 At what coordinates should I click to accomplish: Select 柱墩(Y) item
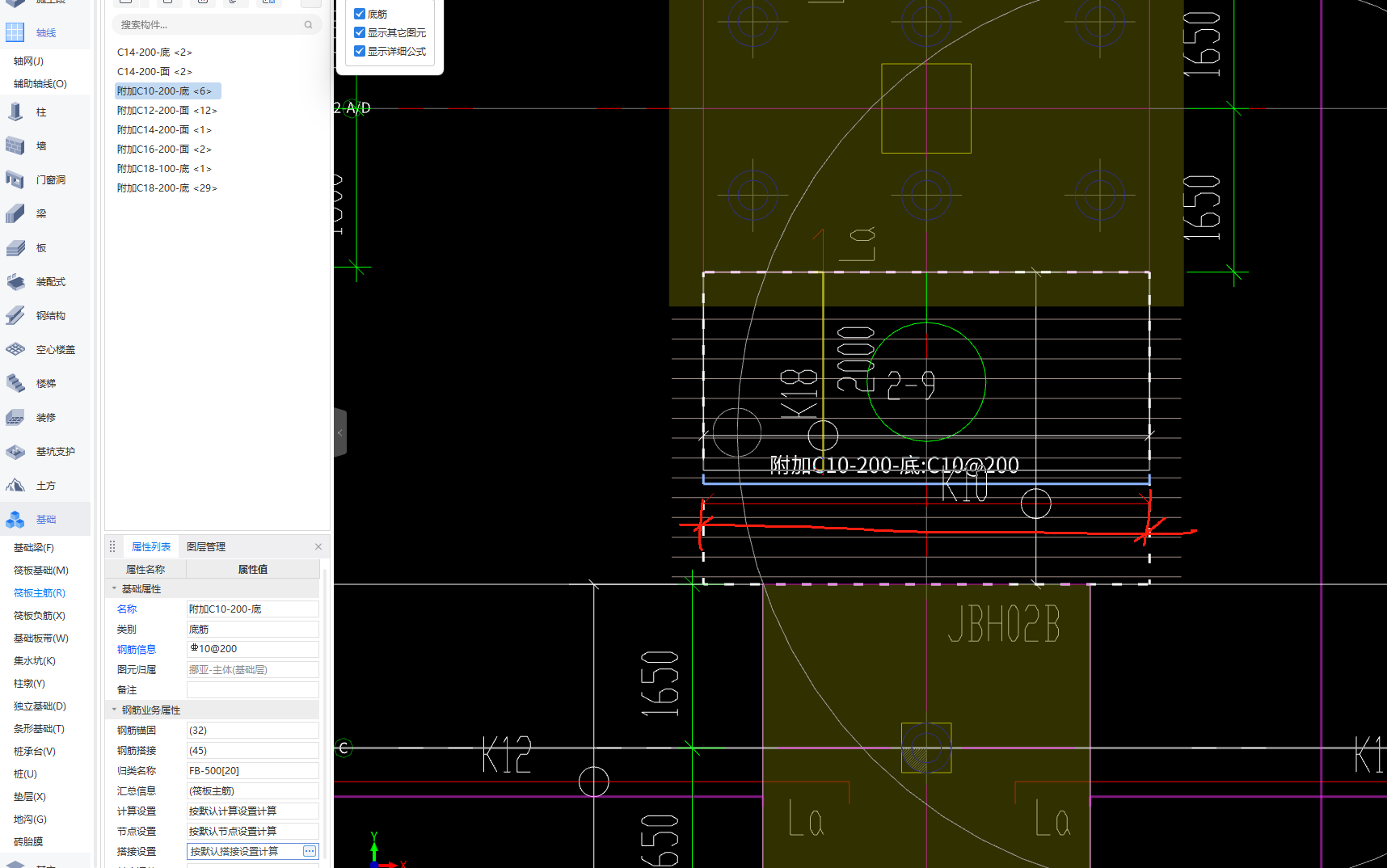[29, 684]
